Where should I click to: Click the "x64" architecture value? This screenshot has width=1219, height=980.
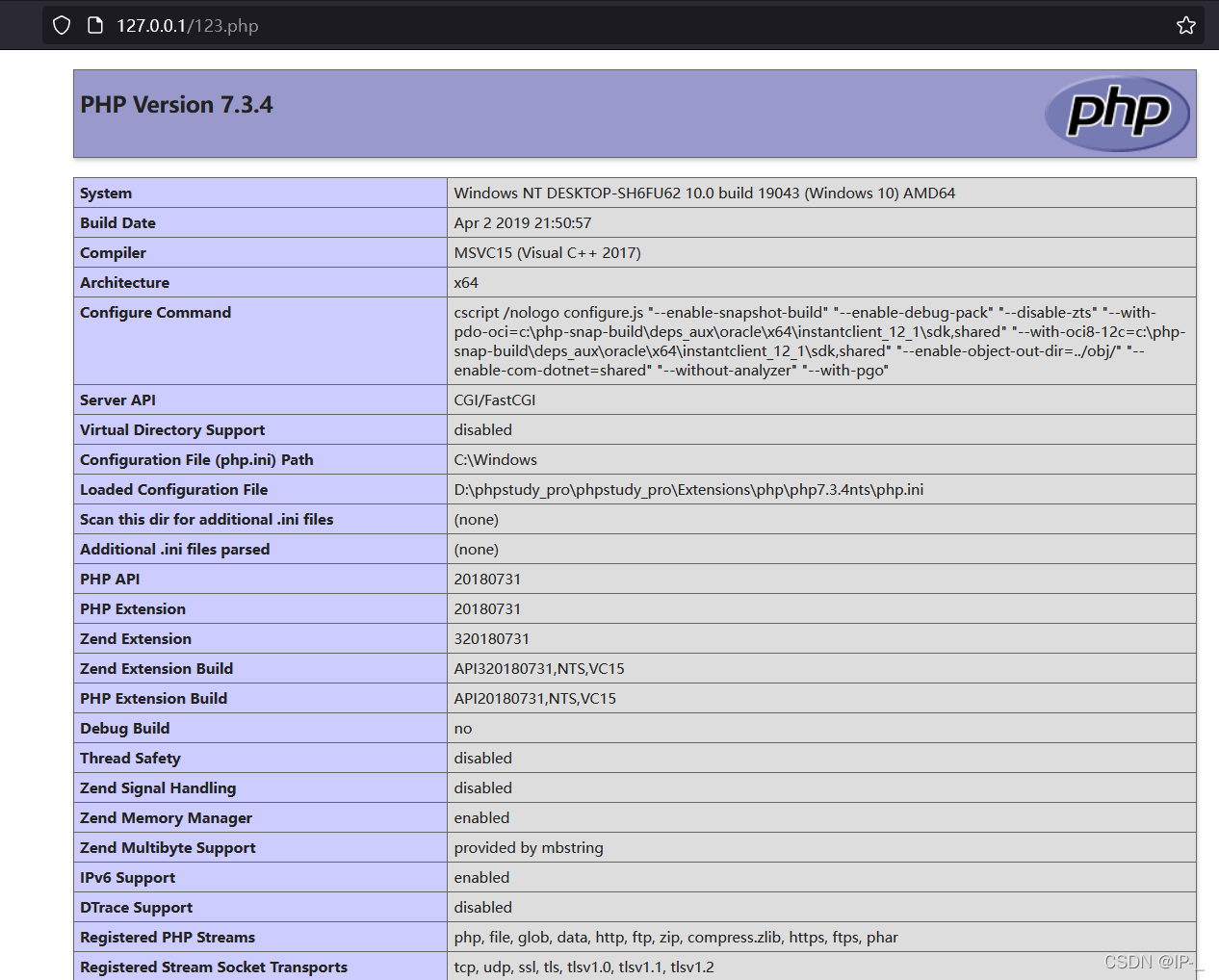click(x=466, y=283)
